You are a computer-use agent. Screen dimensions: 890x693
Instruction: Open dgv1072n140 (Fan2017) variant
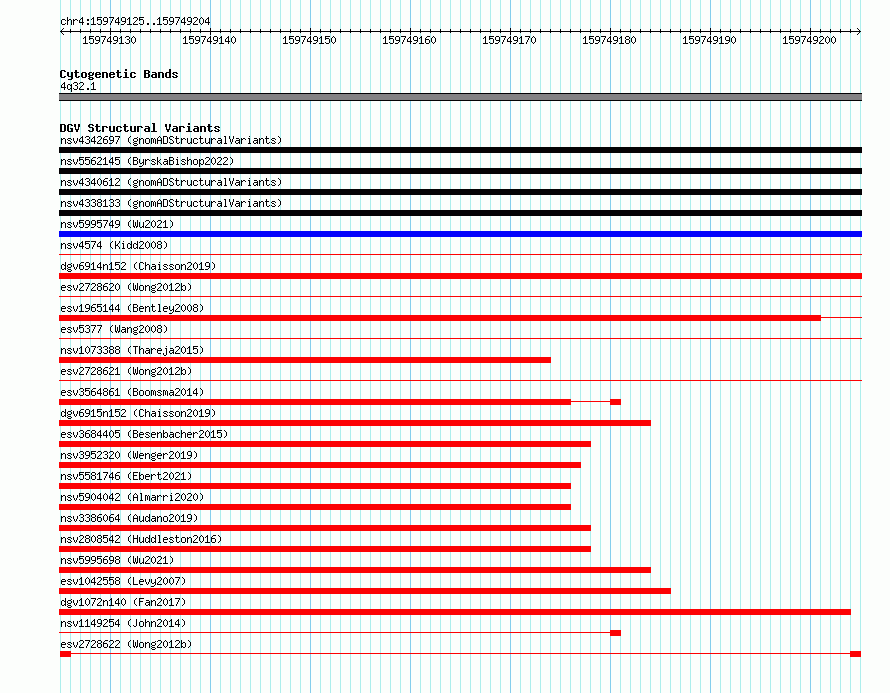click(x=123, y=602)
